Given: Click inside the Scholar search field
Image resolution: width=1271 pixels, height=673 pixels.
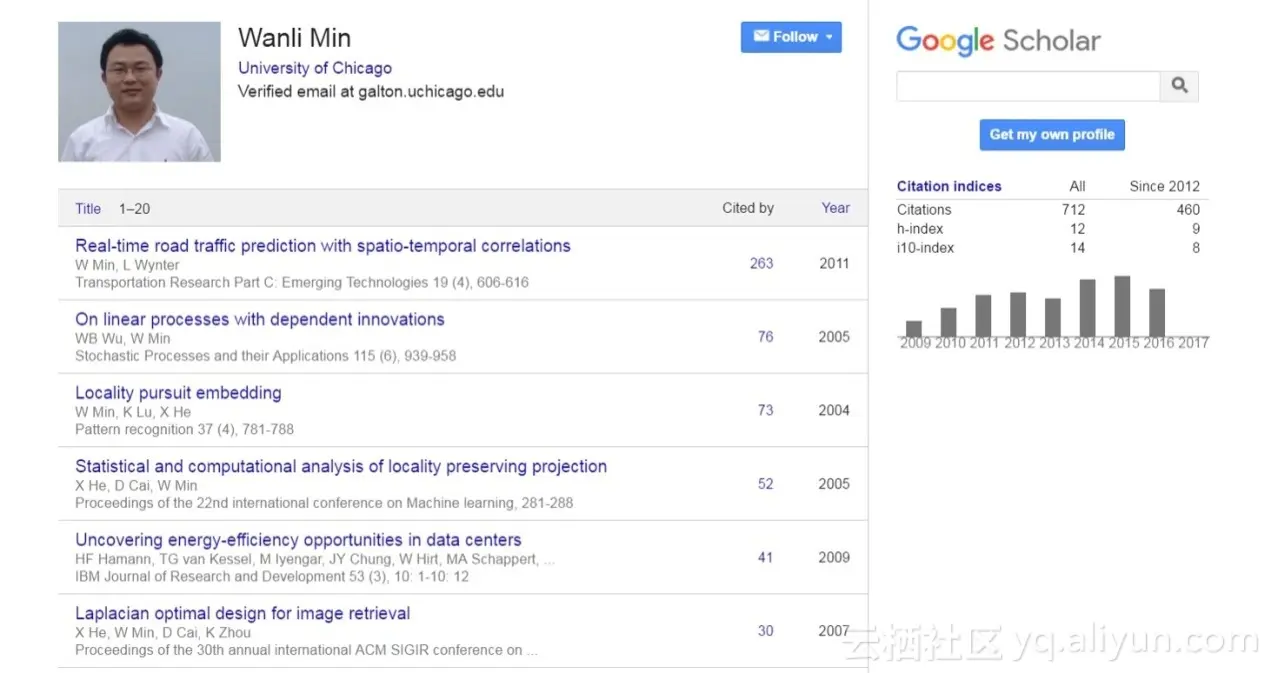Looking at the screenshot, I should 1027,86.
